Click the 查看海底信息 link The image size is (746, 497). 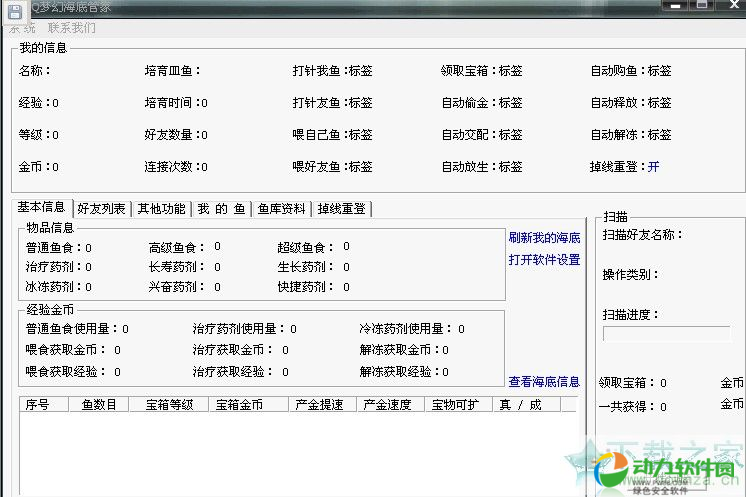[x=544, y=381]
